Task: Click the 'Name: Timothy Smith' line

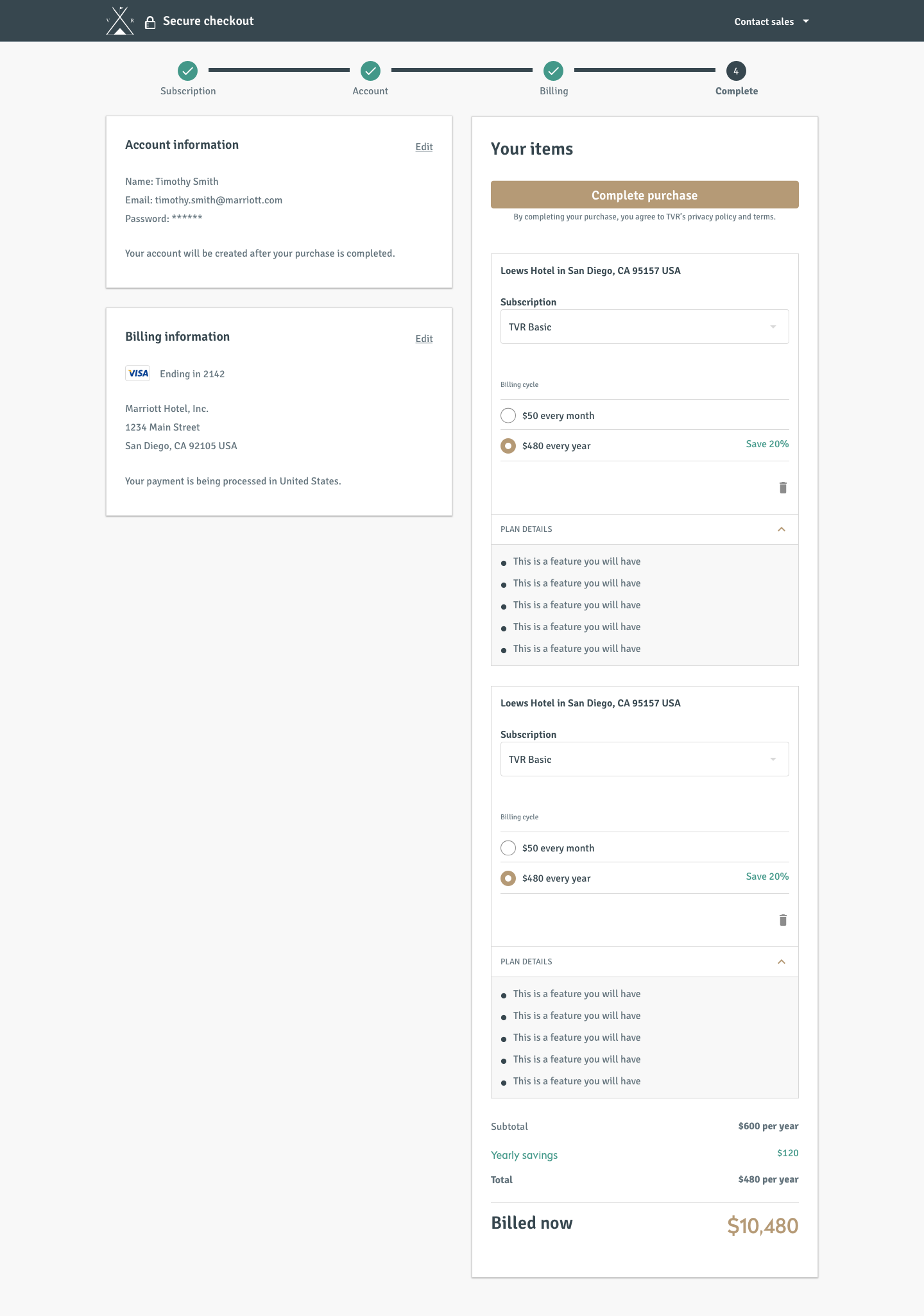Action: click(172, 182)
